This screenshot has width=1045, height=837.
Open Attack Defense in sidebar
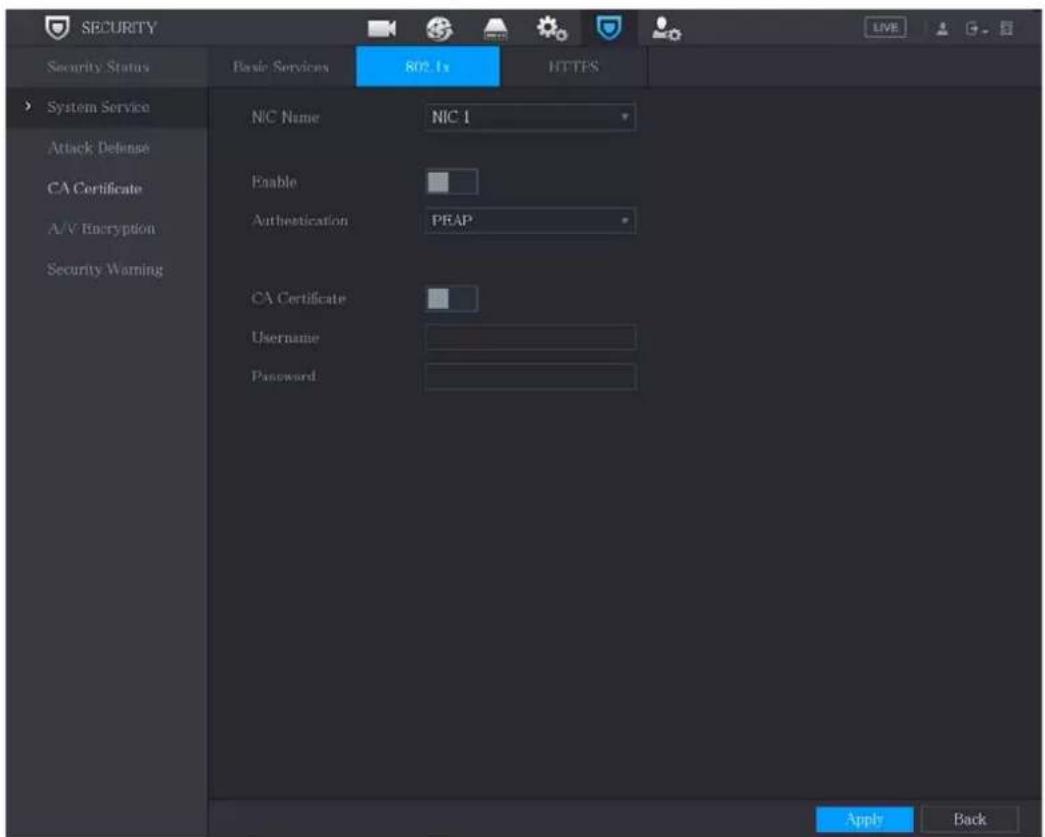coord(99,148)
